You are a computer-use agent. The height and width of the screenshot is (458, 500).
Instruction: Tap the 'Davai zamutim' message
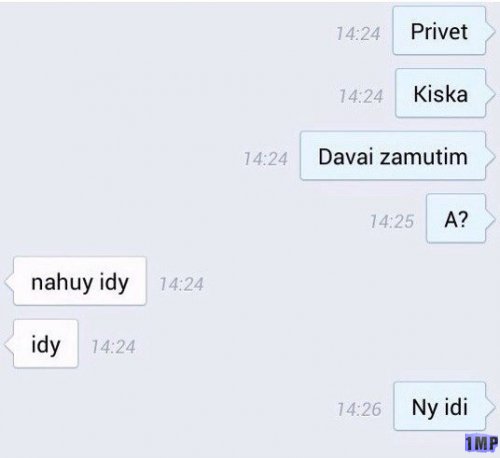[393, 156]
